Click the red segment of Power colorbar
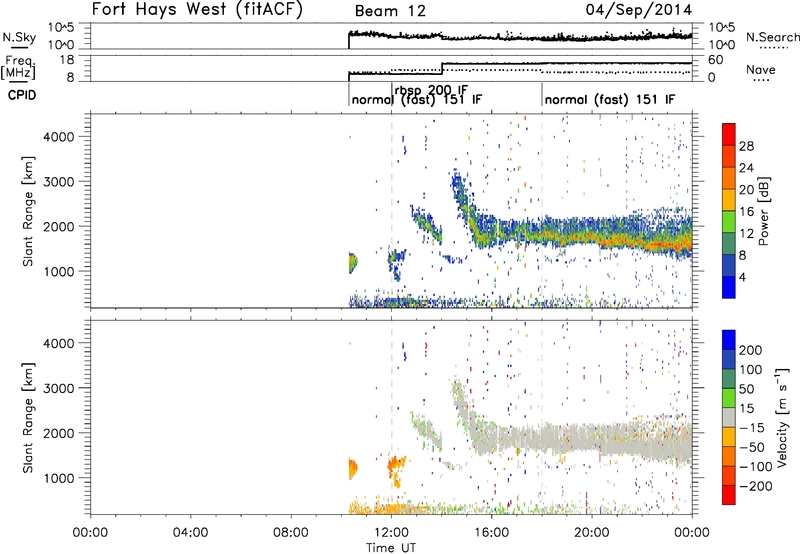800x554 pixels. point(729,134)
